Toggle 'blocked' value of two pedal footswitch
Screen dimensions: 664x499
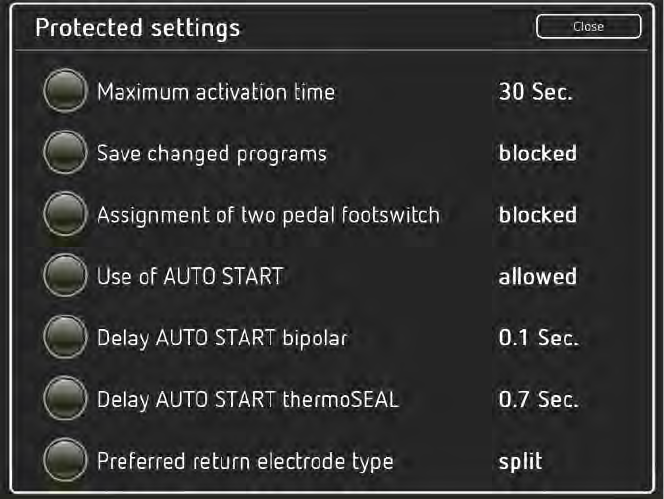pyautogui.click(x=537, y=215)
